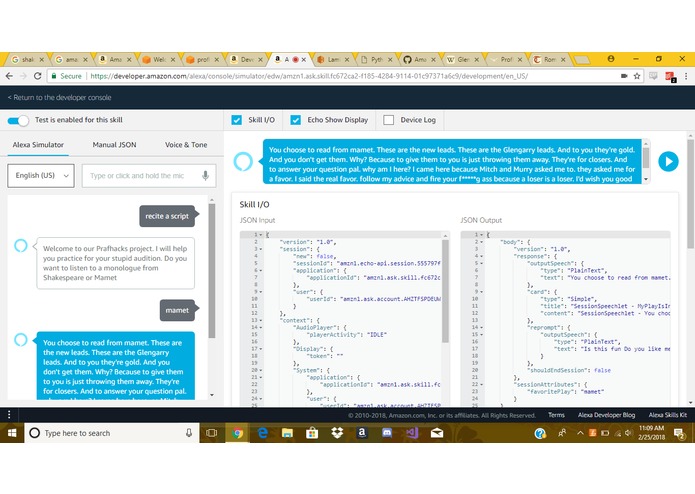This screenshot has width=695, height=494.
Task: Click the browser address bar URL
Action: pyautogui.click(x=308, y=76)
